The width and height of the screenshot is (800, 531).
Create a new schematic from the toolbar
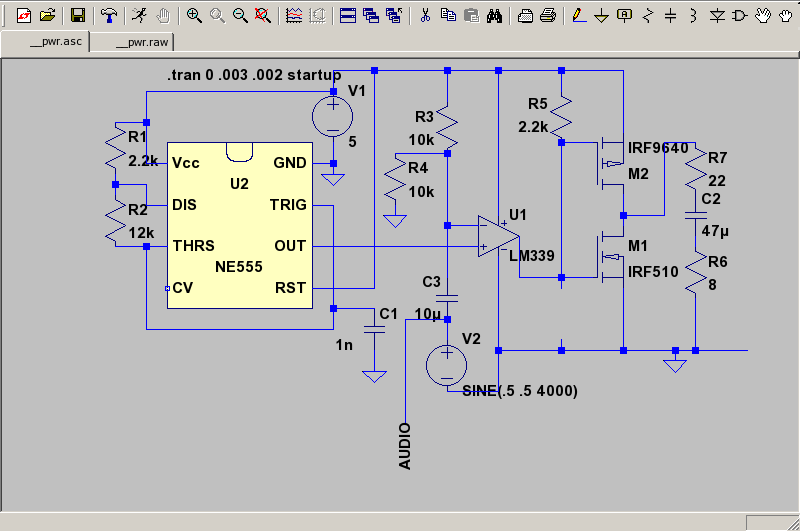(23, 16)
